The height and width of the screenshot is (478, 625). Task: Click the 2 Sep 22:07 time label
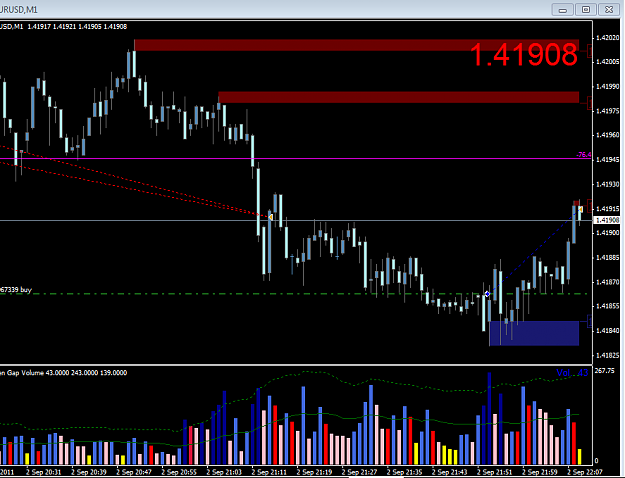[584, 472]
